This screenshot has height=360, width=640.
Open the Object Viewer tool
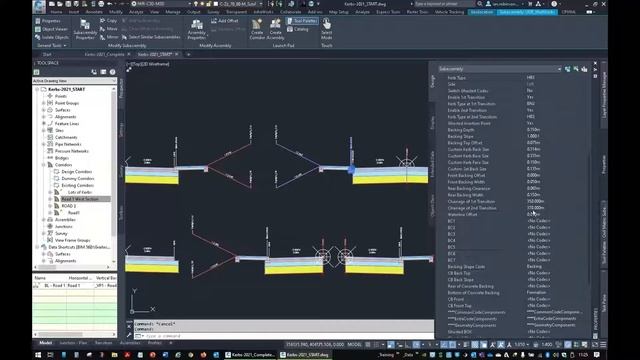[51, 29]
